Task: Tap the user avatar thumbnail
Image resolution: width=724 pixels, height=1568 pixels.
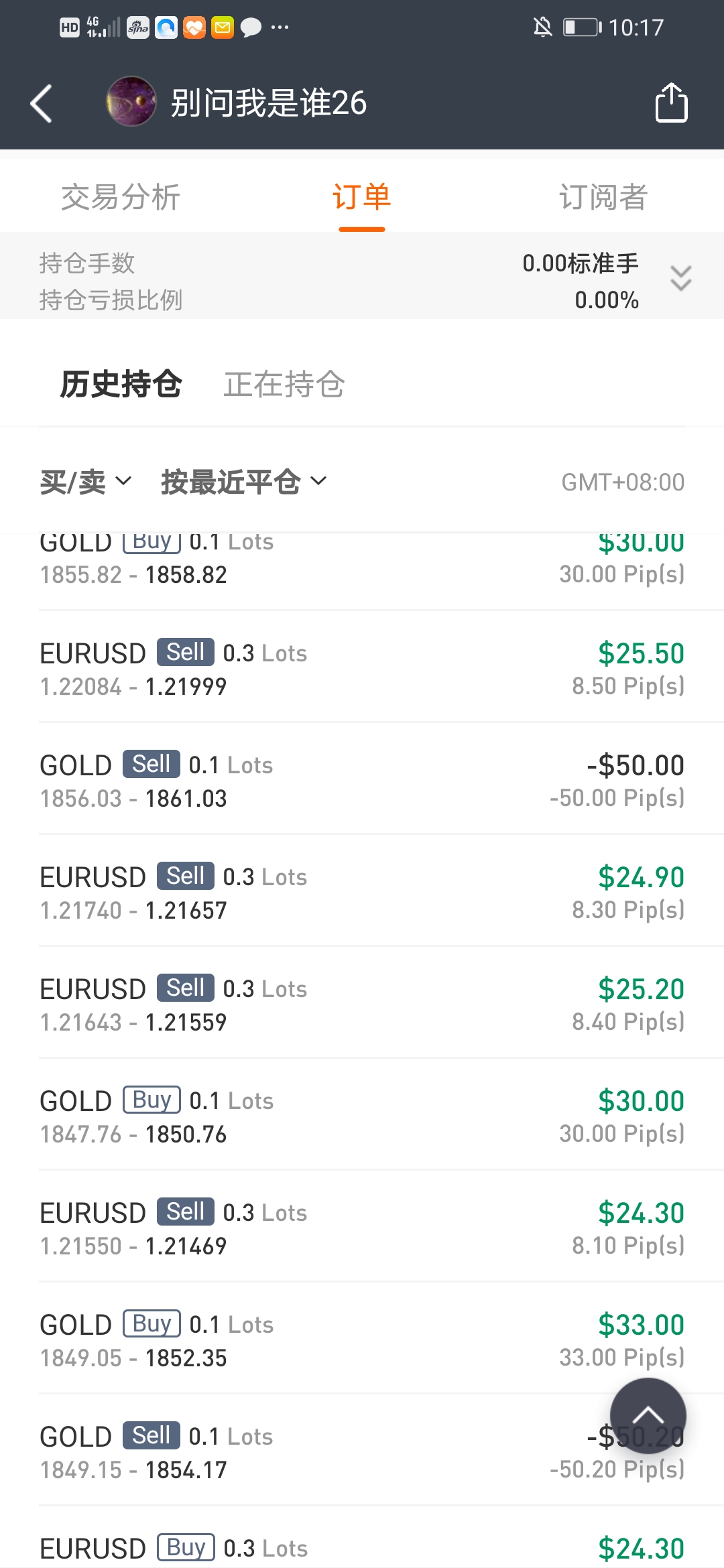Action: (131, 102)
